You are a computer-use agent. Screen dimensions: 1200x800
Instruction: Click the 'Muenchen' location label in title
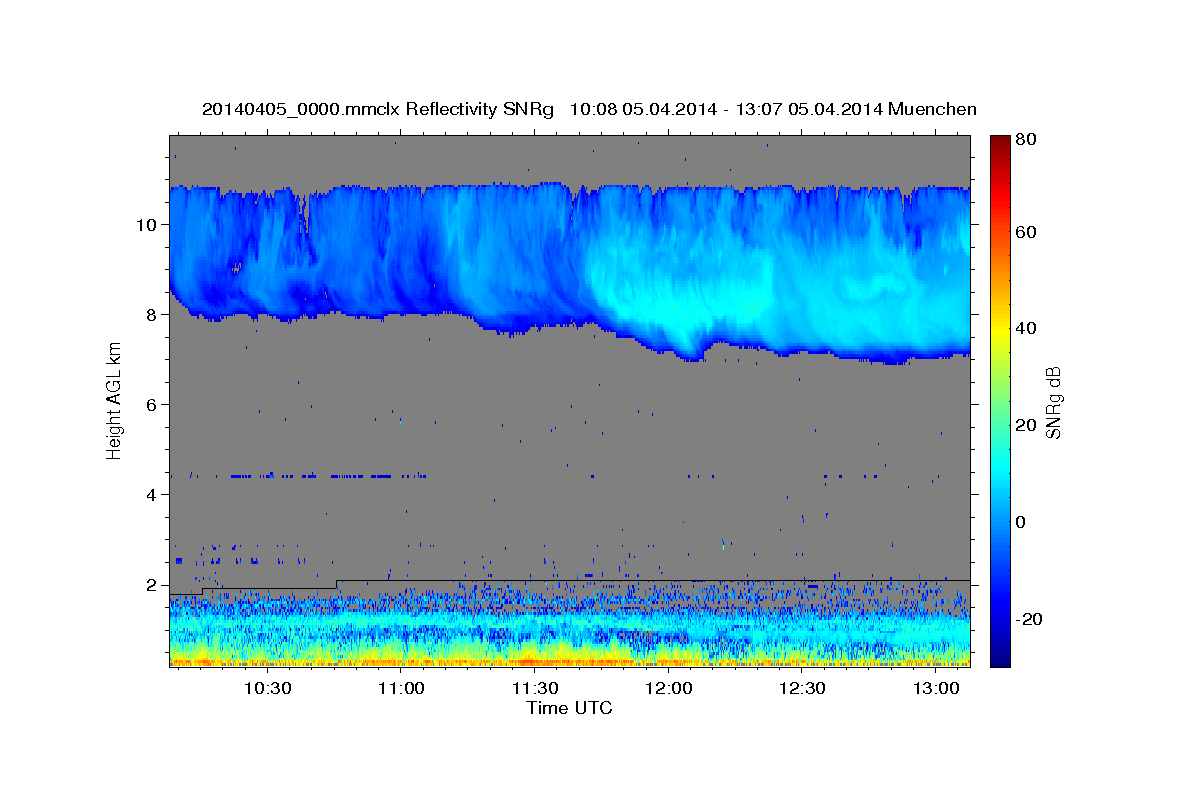(x=932, y=109)
